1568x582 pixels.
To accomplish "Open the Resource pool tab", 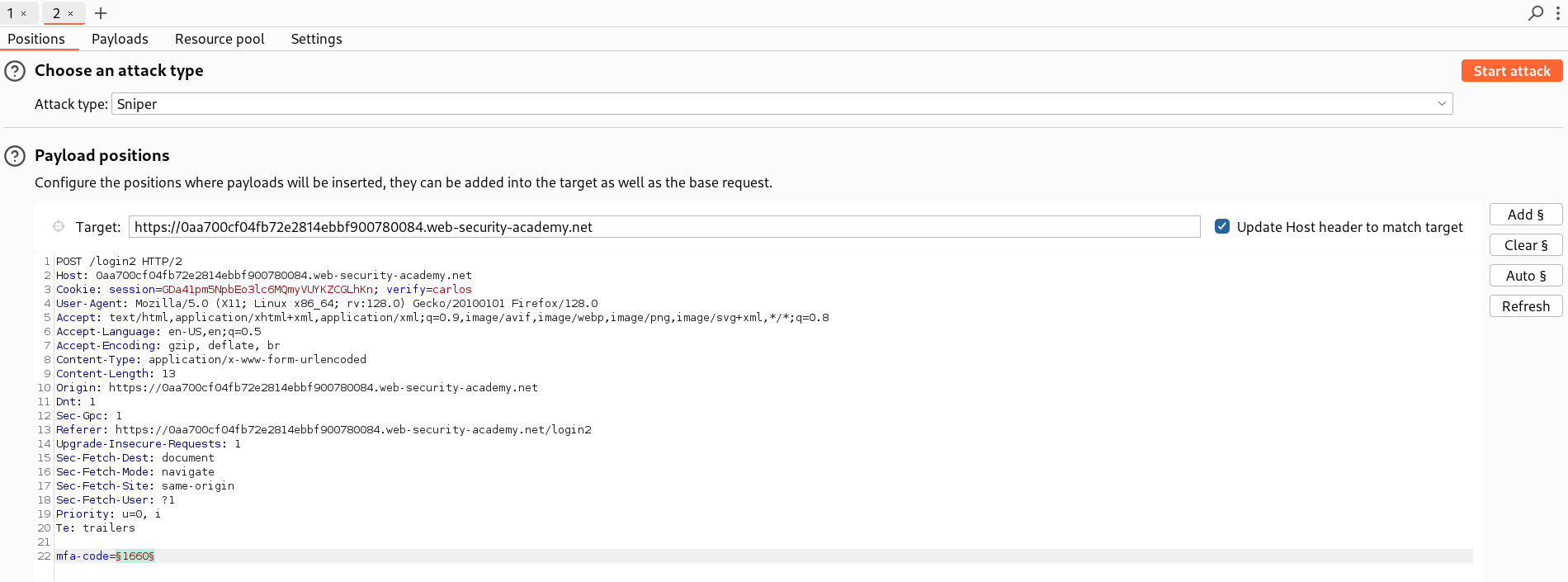I will [x=220, y=39].
